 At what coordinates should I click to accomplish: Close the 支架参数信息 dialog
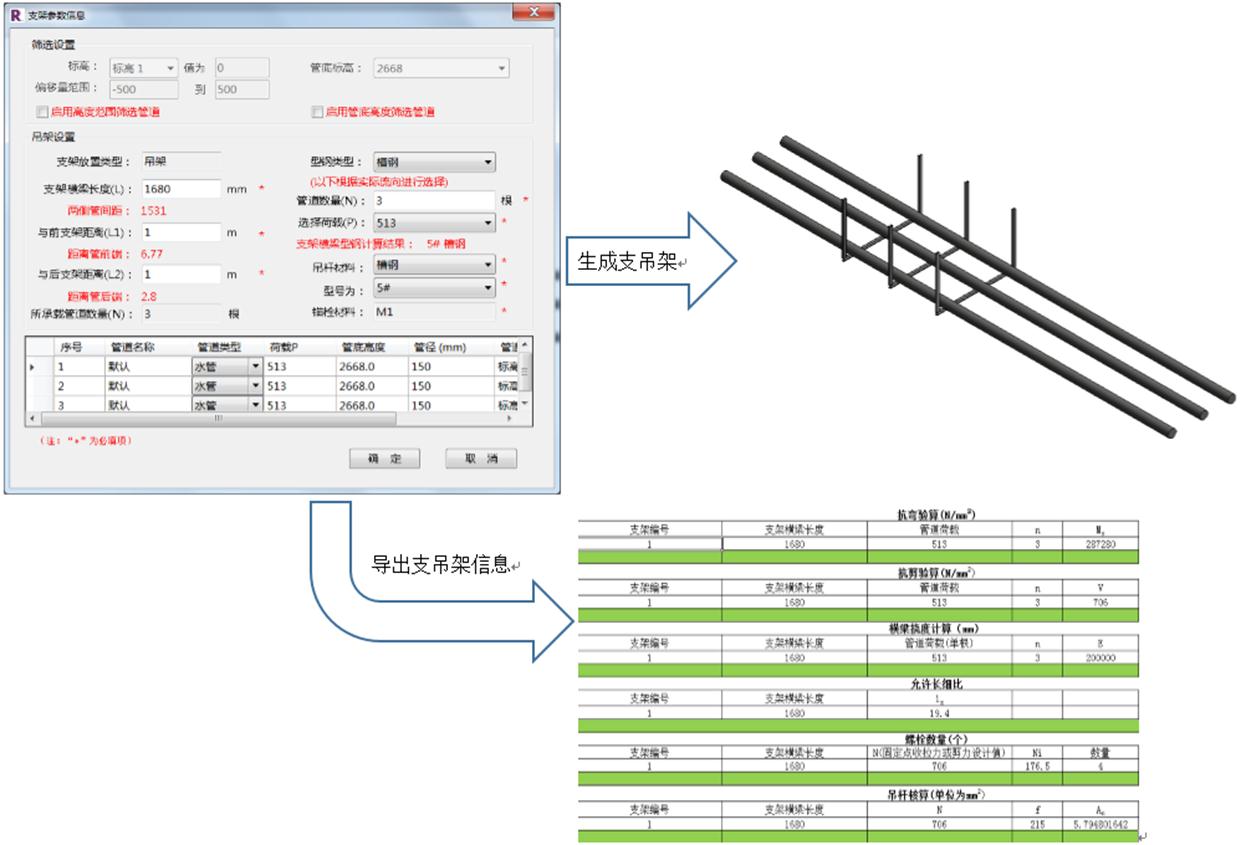(532, 14)
